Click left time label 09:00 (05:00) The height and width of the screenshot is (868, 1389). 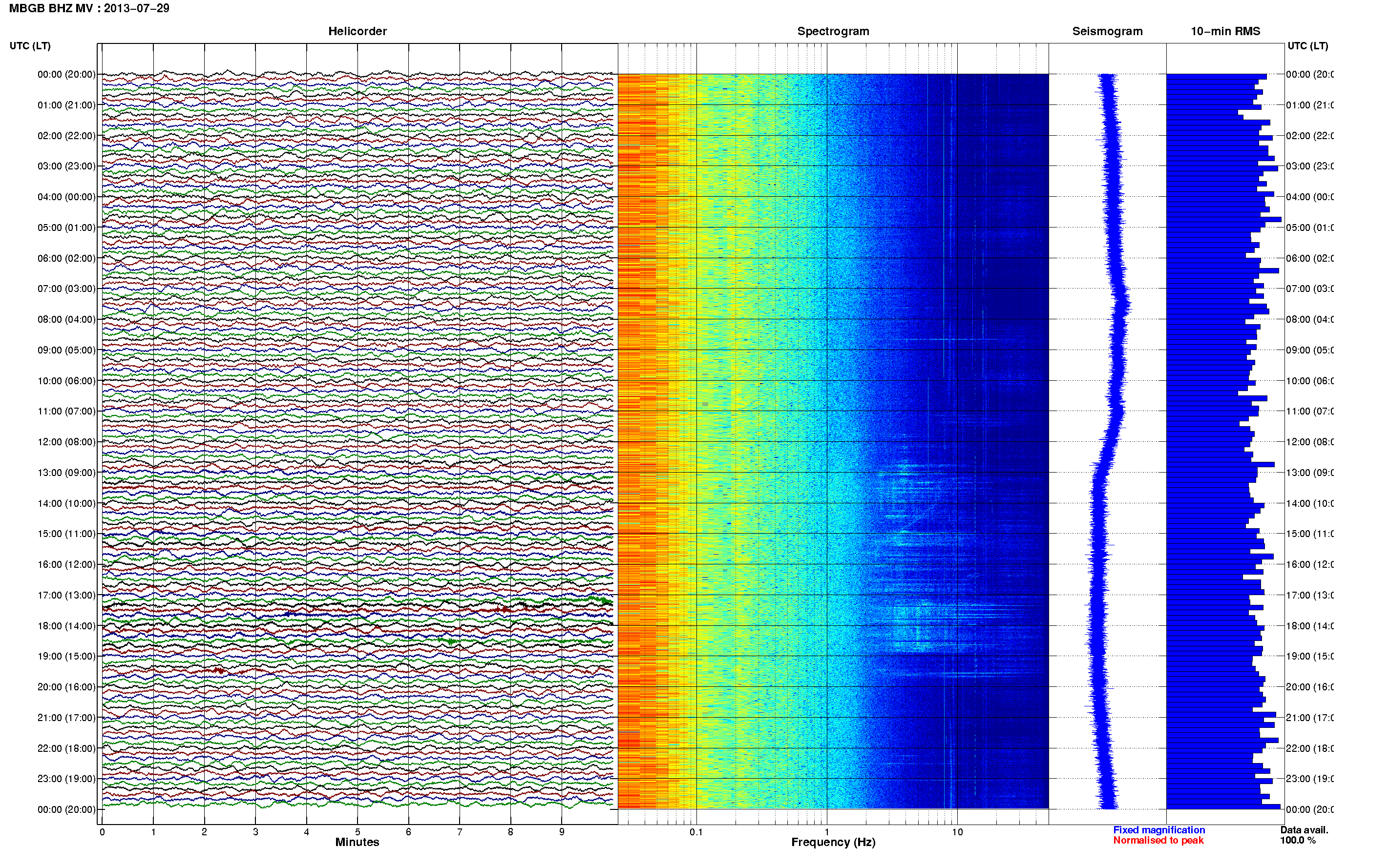[x=66, y=350]
